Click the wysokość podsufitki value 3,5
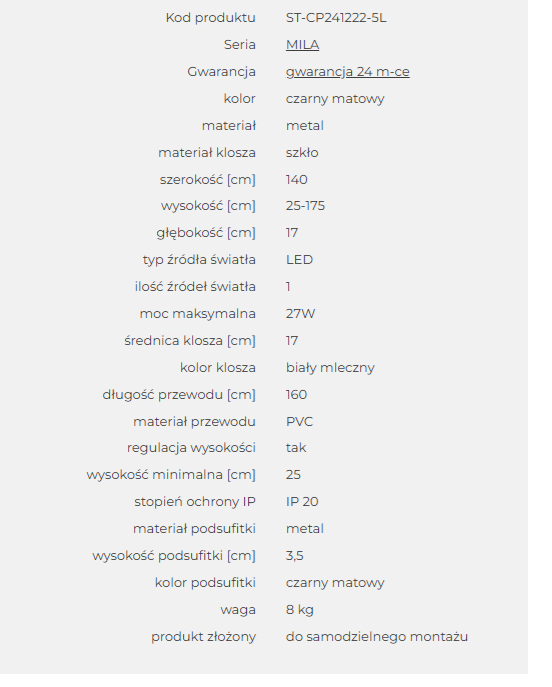 click(x=294, y=556)
